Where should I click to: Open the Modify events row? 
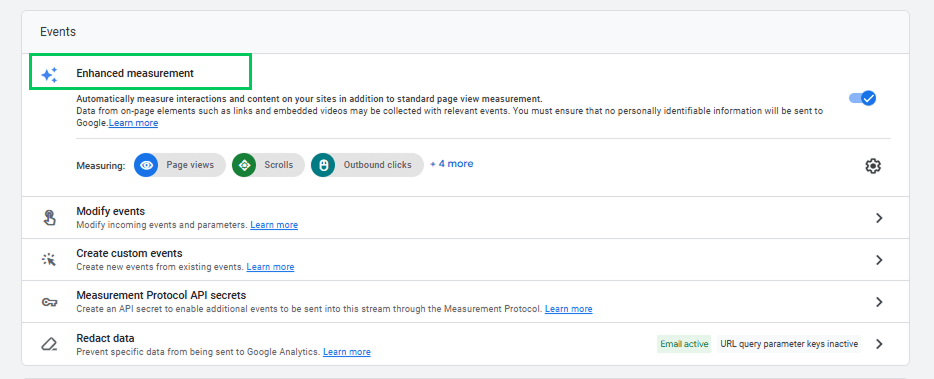click(x=465, y=218)
